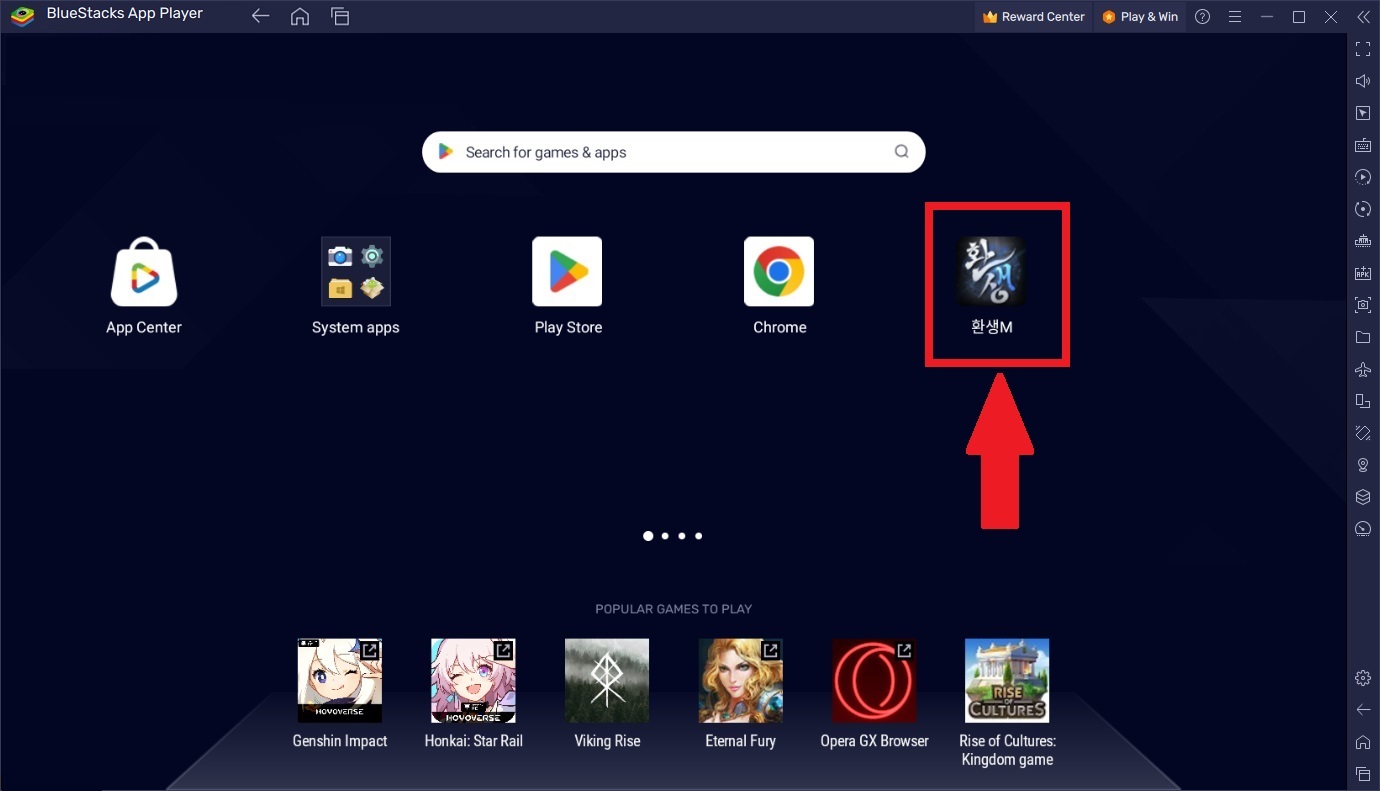
Task: Open the hamburger menu in the title bar
Action: point(1235,17)
